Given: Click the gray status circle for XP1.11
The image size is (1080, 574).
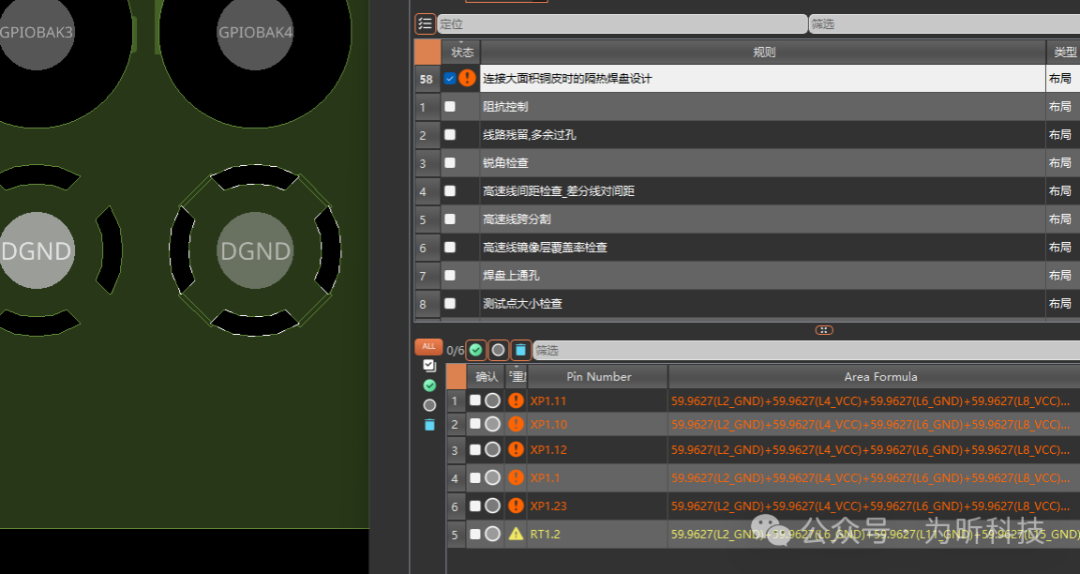Looking at the screenshot, I should [x=492, y=400].
